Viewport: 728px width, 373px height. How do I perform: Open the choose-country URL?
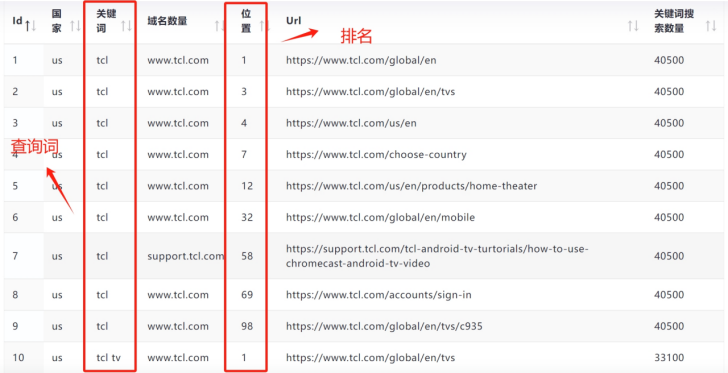point(377,154)
